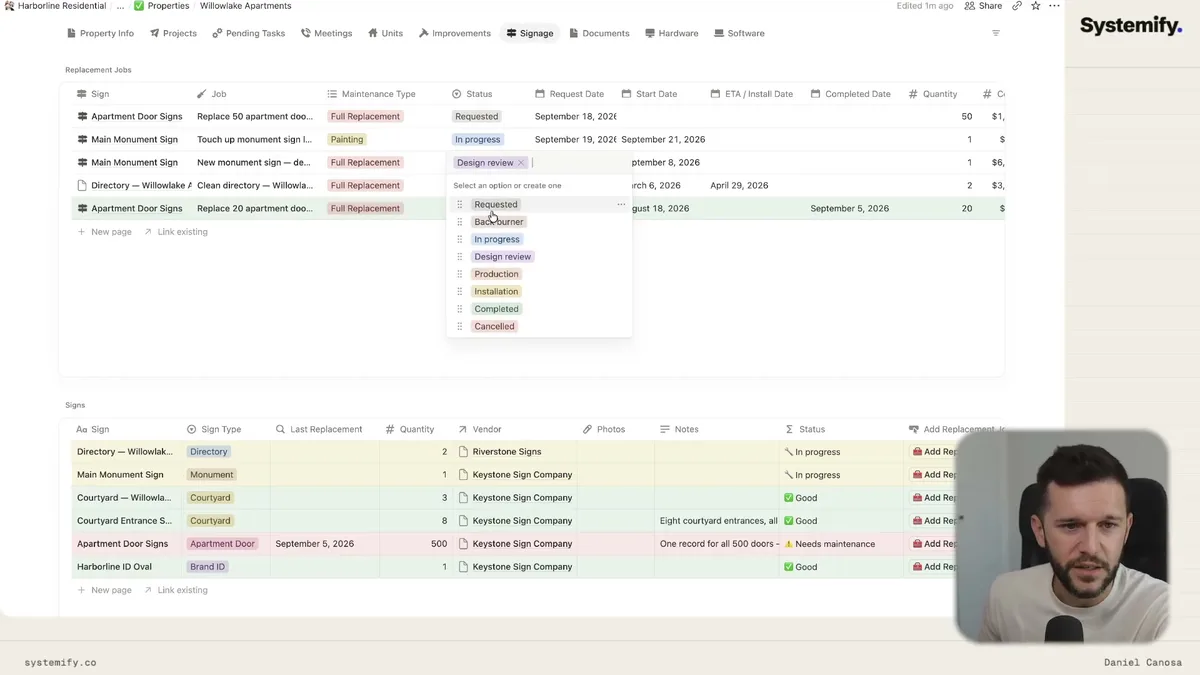Open the Software tab
The height and width of the screenshot is (675, 1200).
(739, 33)
